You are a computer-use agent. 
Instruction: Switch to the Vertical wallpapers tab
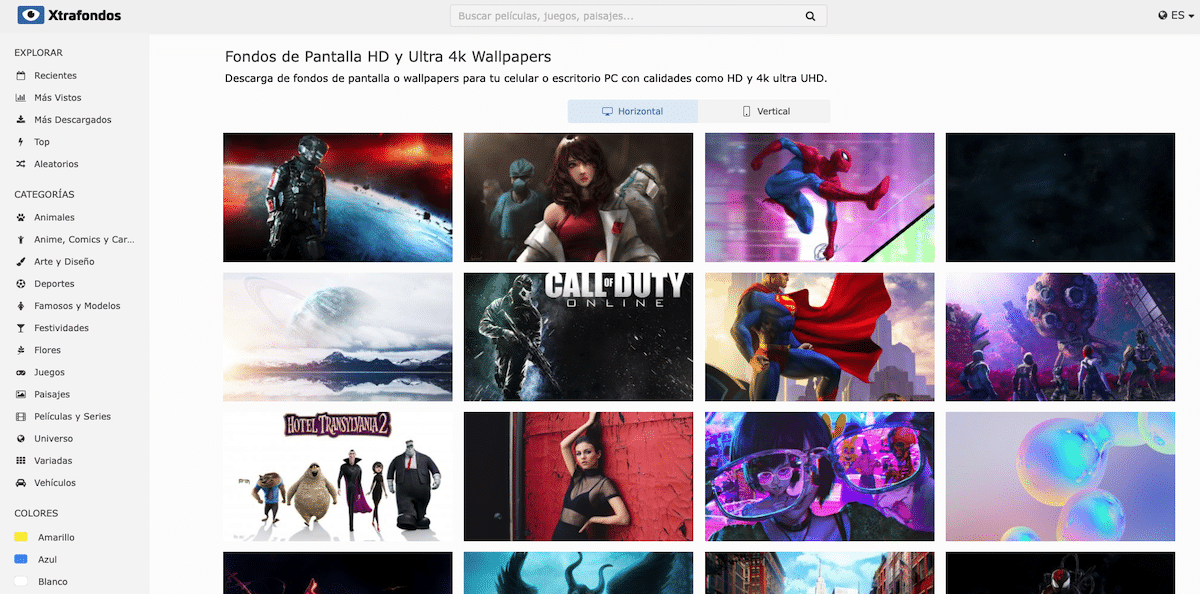[765, 111]
